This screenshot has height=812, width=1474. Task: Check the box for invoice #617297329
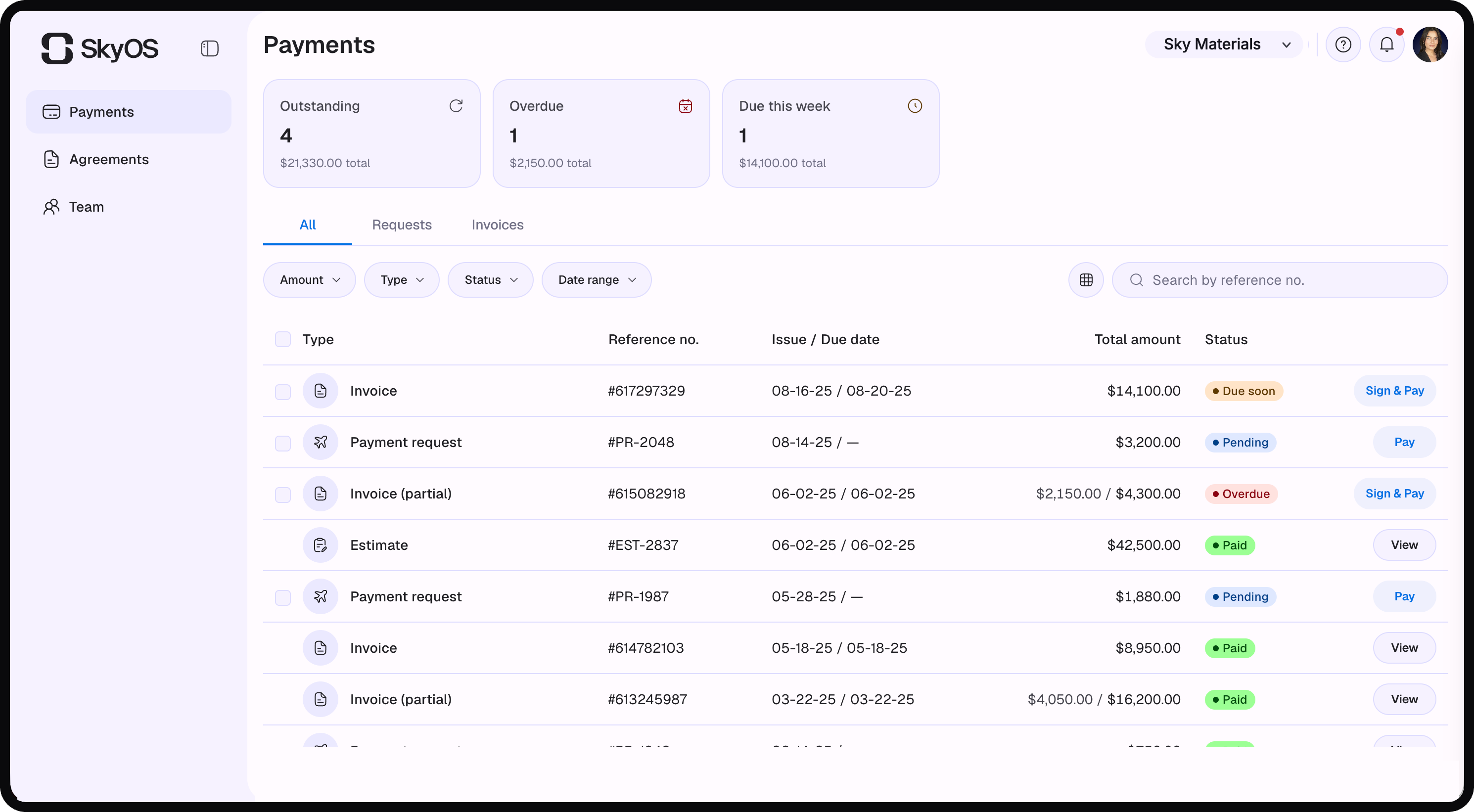pos(282,392)
